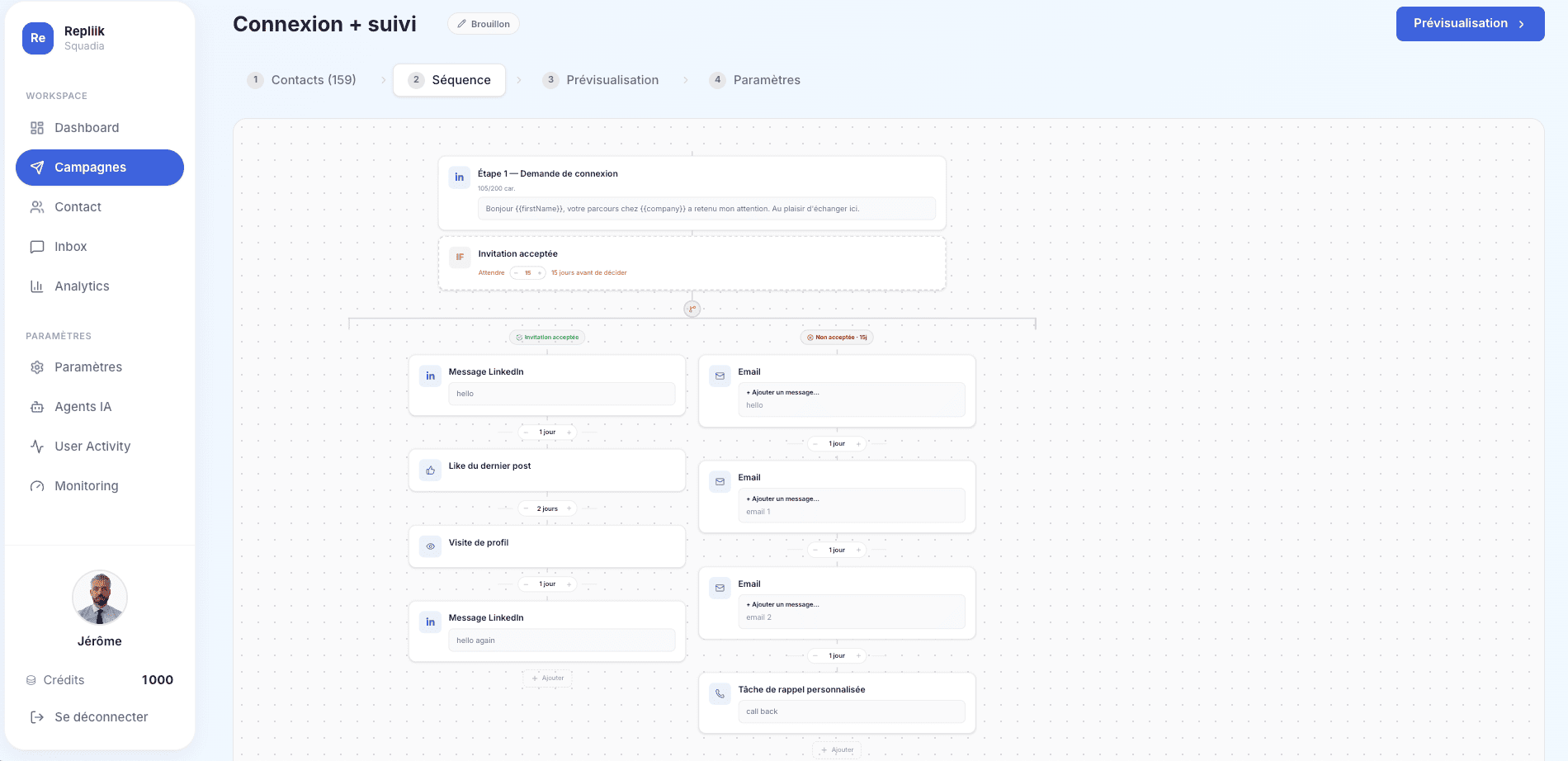Increase the delay before the 'email 2' card

(x=859, y=550)
